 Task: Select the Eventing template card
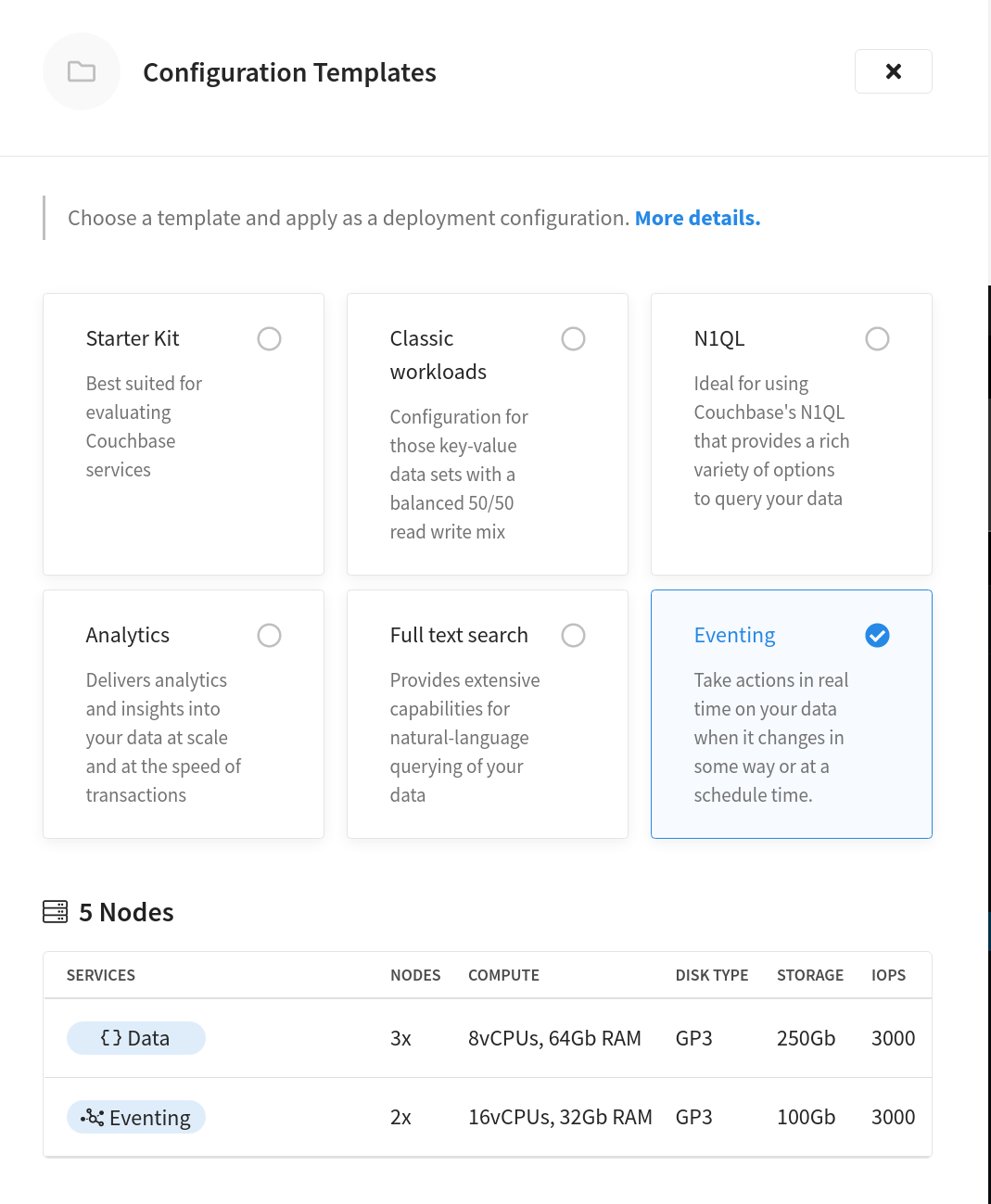[x=791, y=732]
